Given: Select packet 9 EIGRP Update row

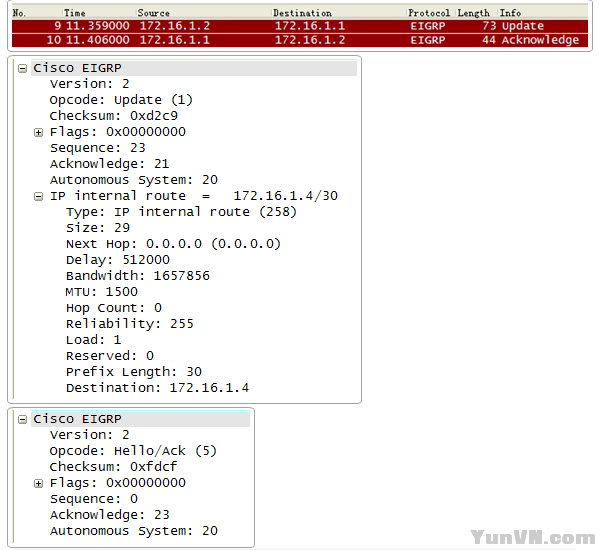Looking at the screenshot, I should 300,26.
